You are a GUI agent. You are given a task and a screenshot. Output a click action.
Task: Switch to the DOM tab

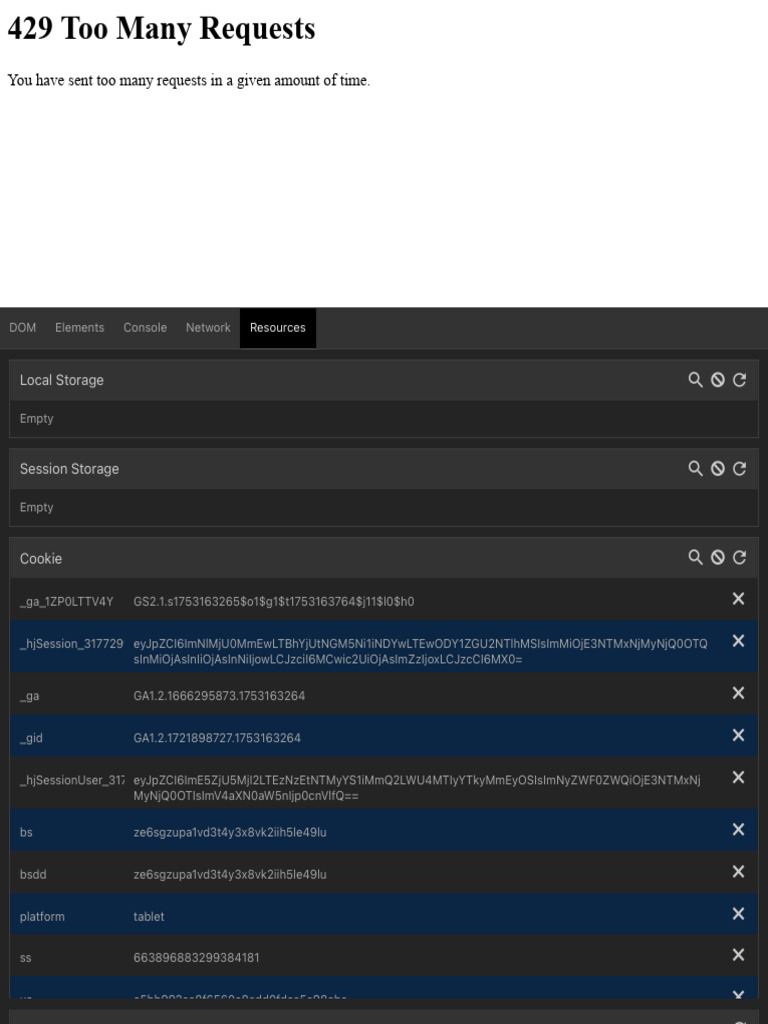click(23, 328)
